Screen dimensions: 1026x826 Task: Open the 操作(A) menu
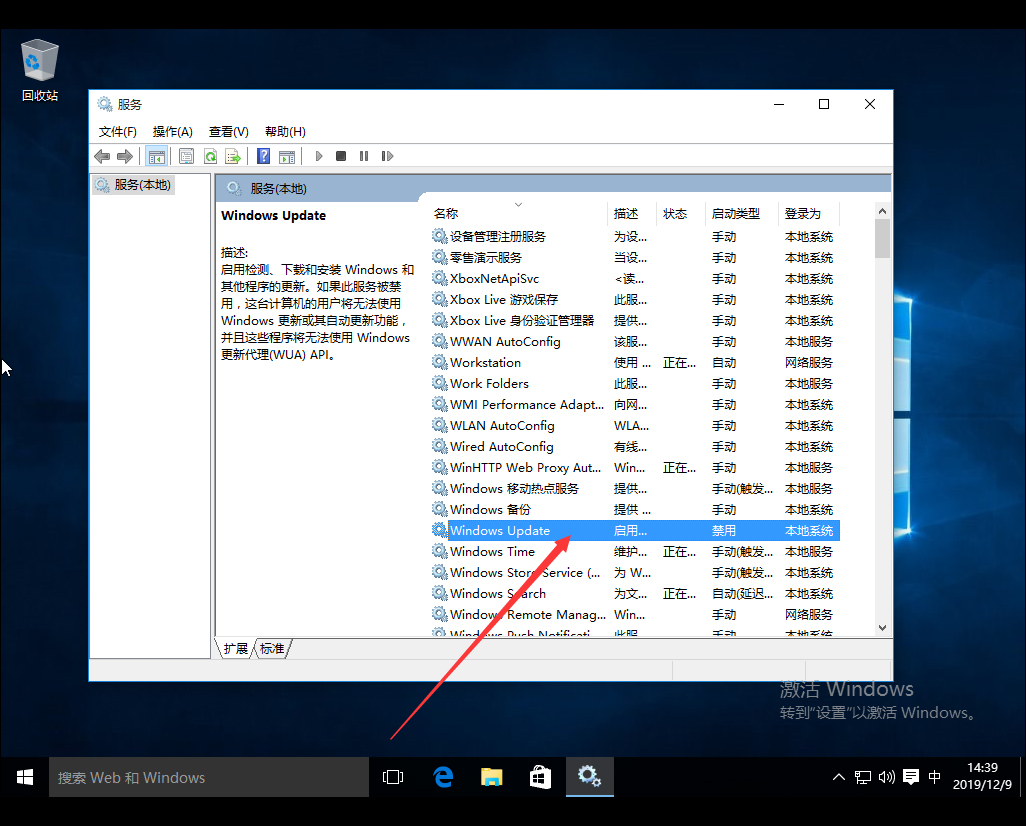(x=172, y=131)
